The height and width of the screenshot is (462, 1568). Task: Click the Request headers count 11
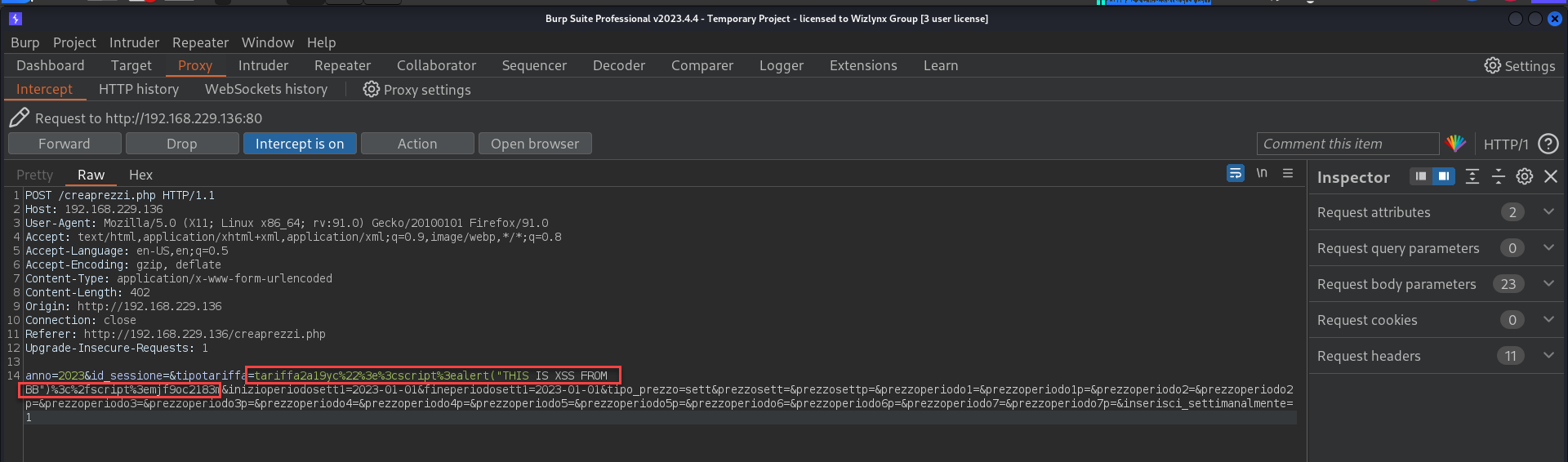click(1511, 356)
